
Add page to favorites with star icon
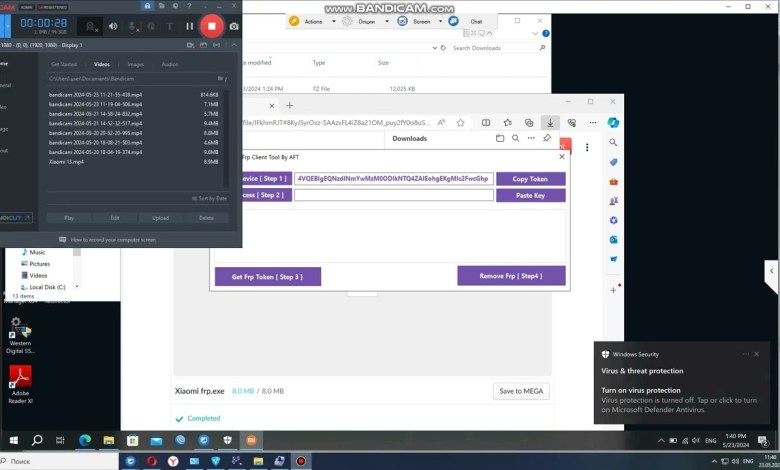click(461, 122)
